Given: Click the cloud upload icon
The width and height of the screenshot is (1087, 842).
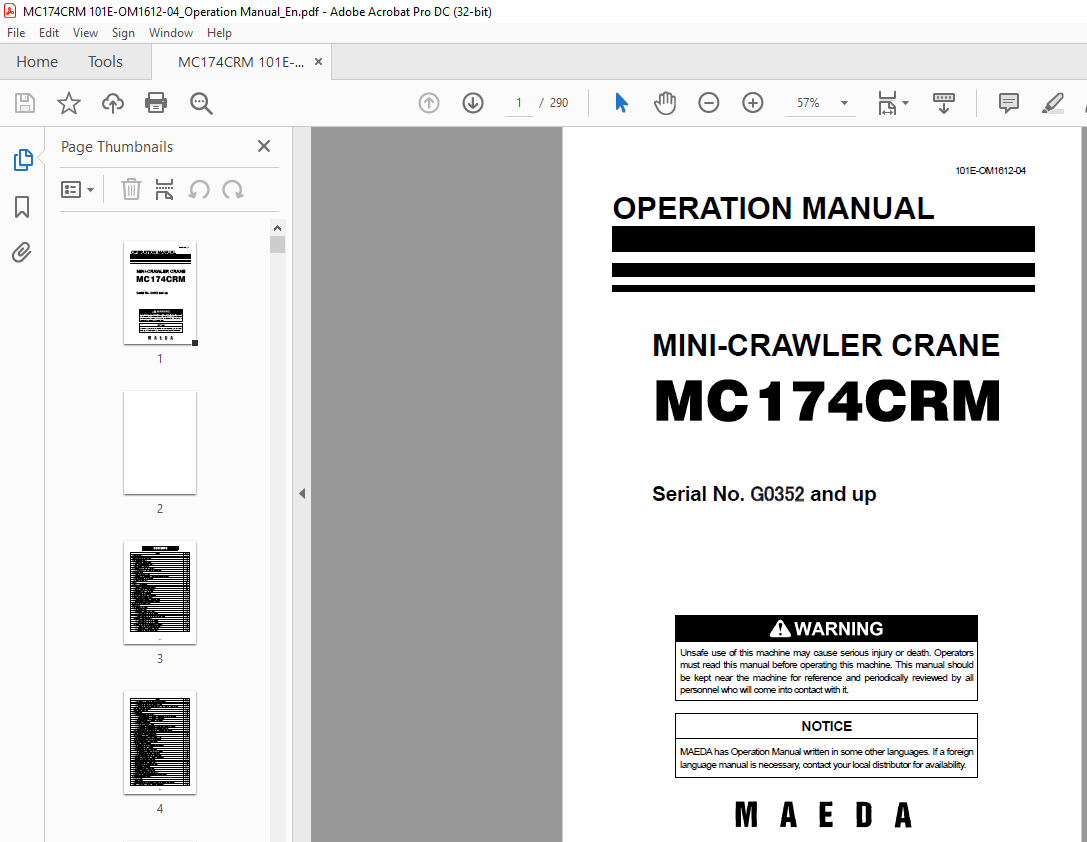Looking at the screenshot, I should coord(112,103).
